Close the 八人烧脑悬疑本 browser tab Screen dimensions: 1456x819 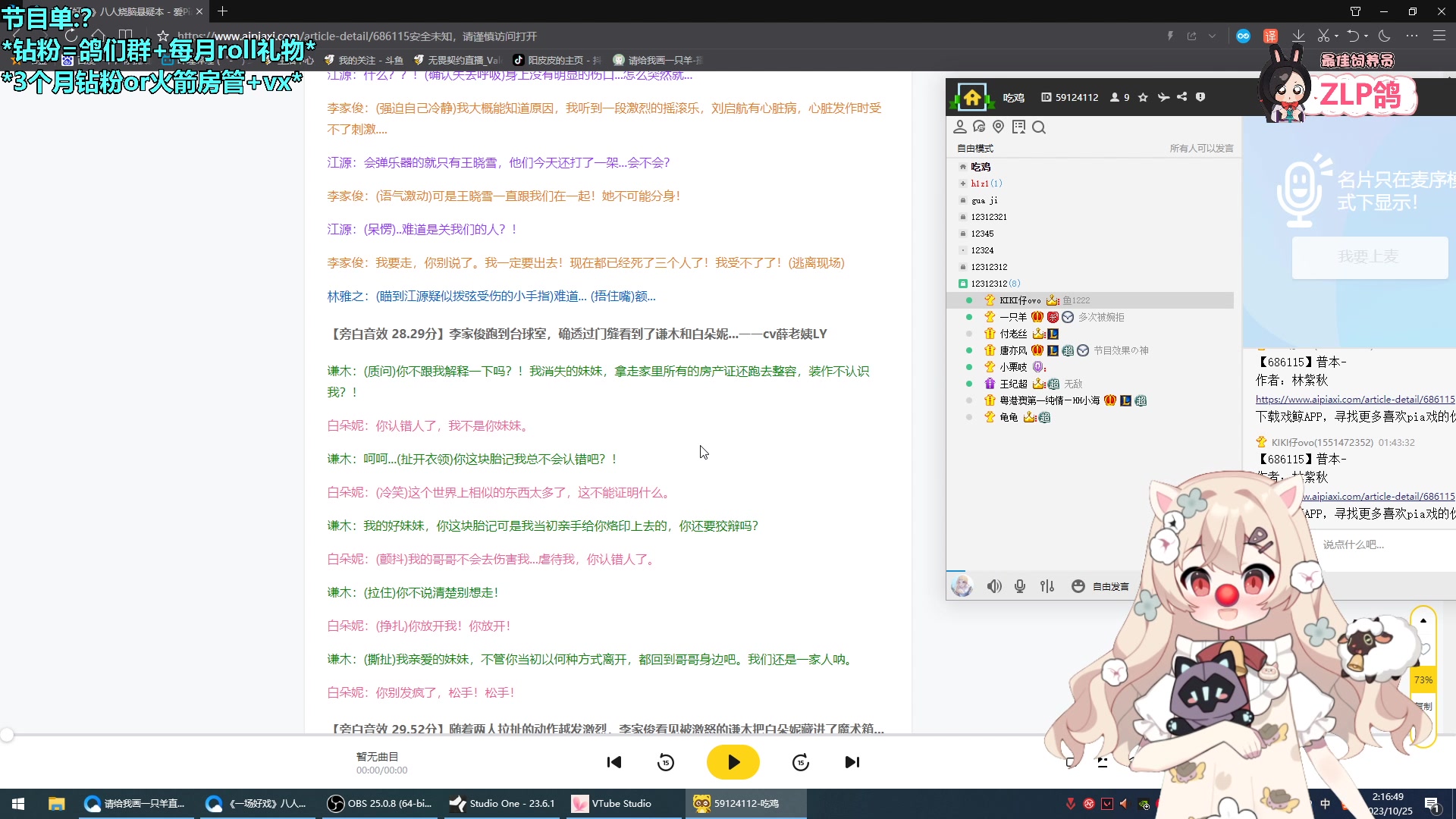(x=199, y=11)
